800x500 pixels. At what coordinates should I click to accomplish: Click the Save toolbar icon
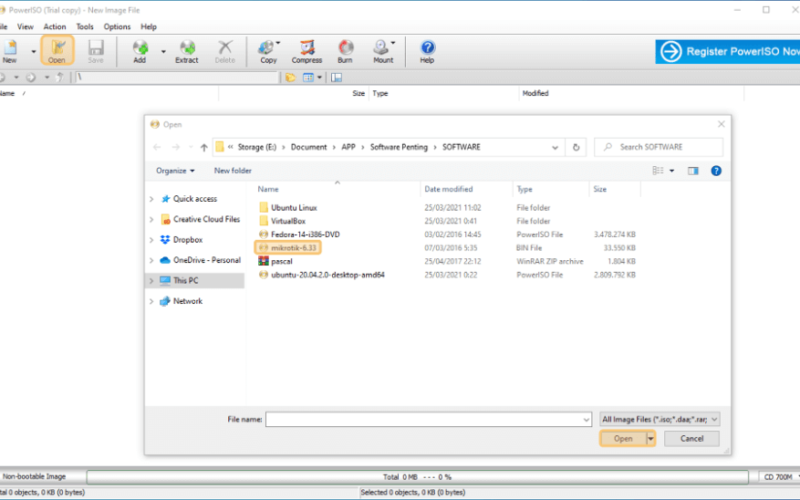coord(95,52)
